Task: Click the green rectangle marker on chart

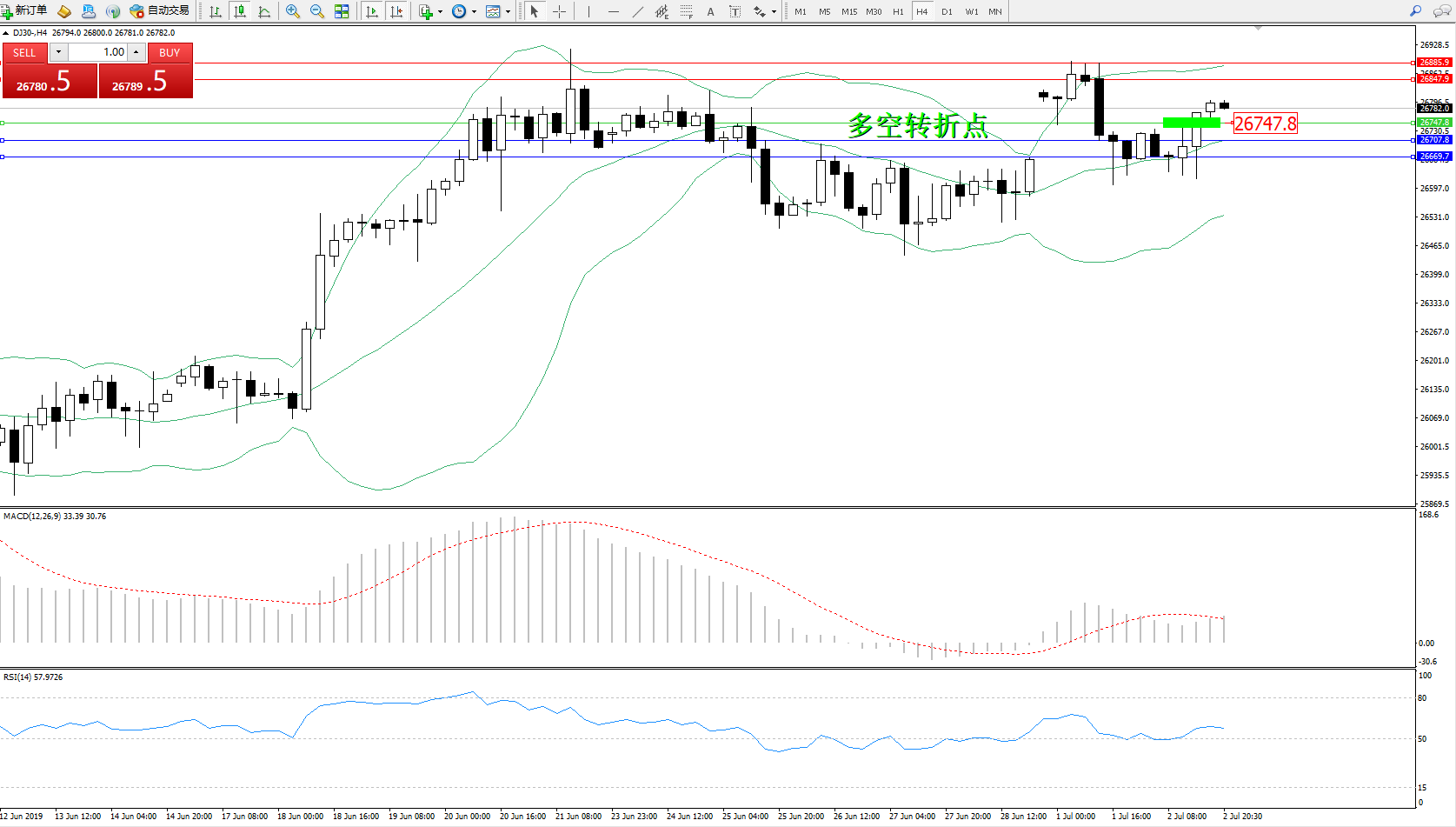Action: (x=1190, y=123)
